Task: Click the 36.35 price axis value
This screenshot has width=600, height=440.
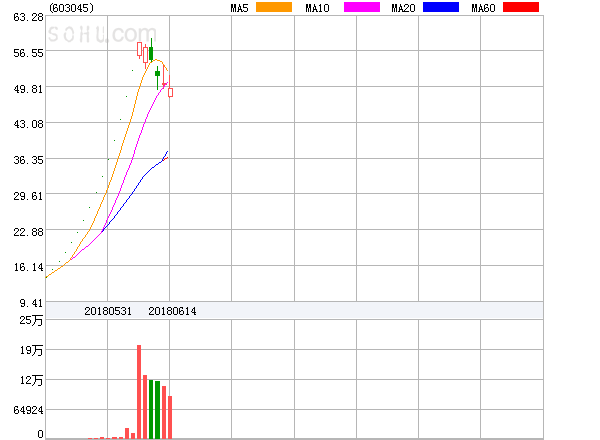Action: [28, 160]
